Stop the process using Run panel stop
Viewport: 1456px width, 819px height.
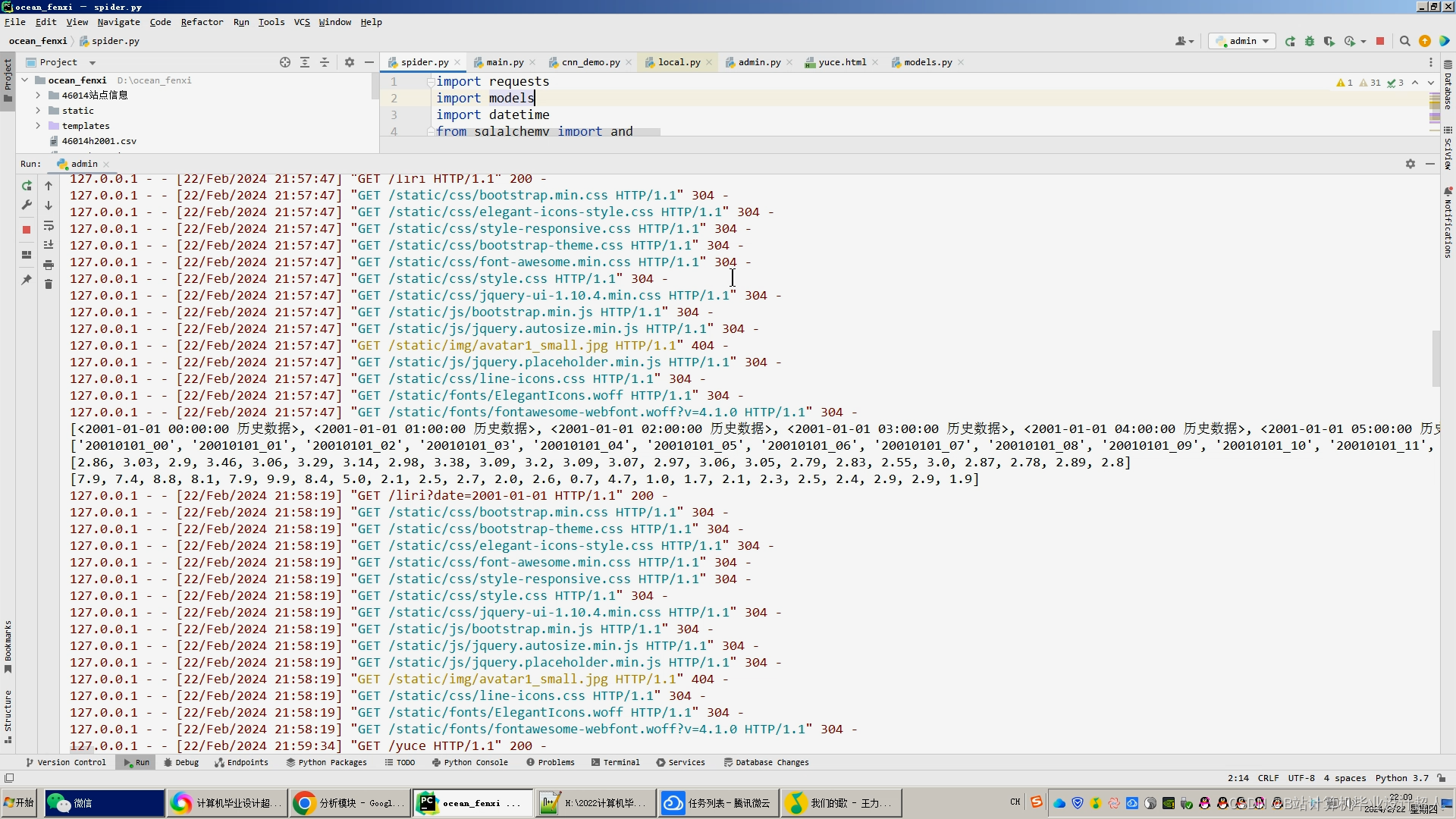pos(27,229)
